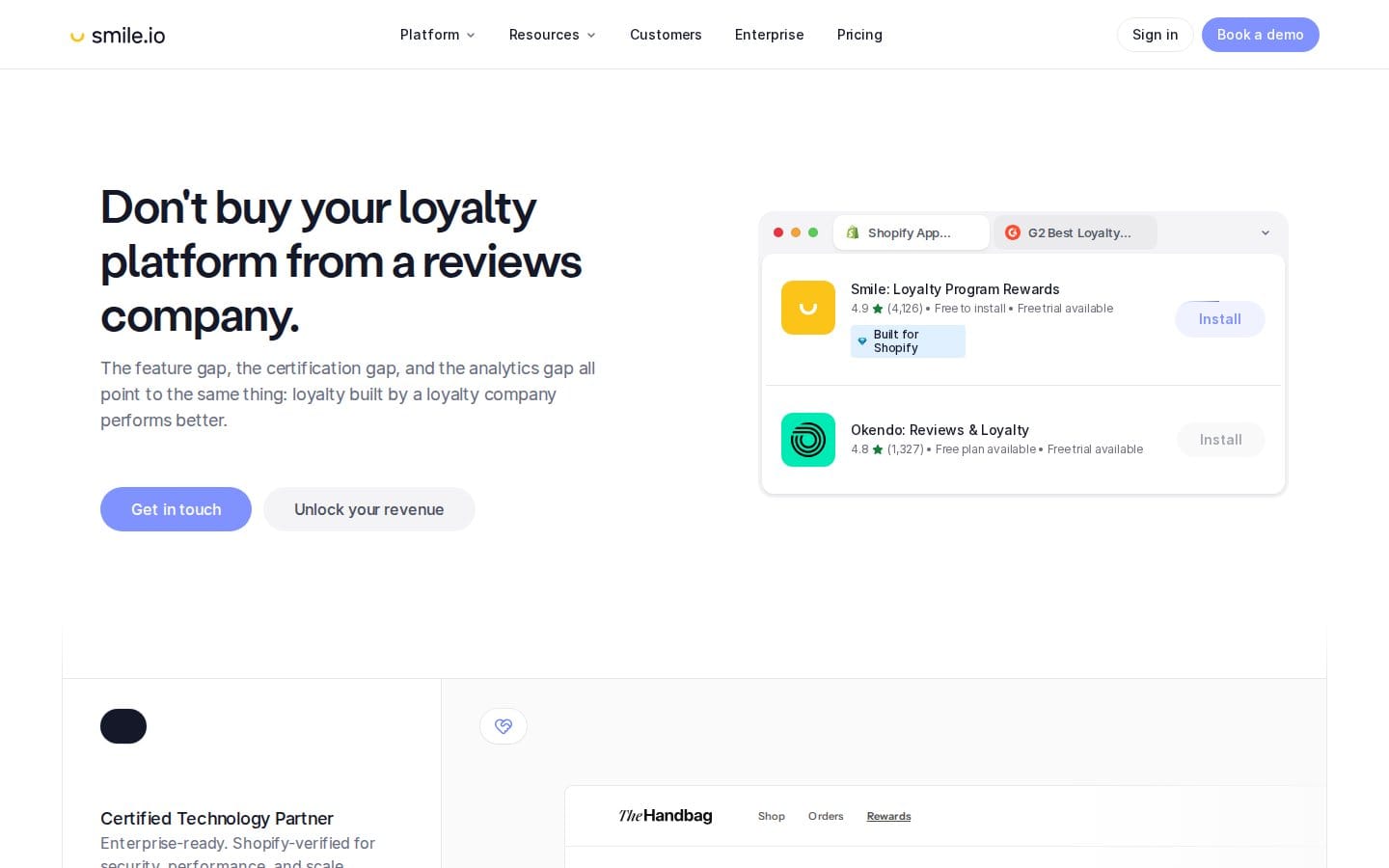1389x868 pixels.
Task: Open Orders in The Handbag nav
Action: click(826, 816)
